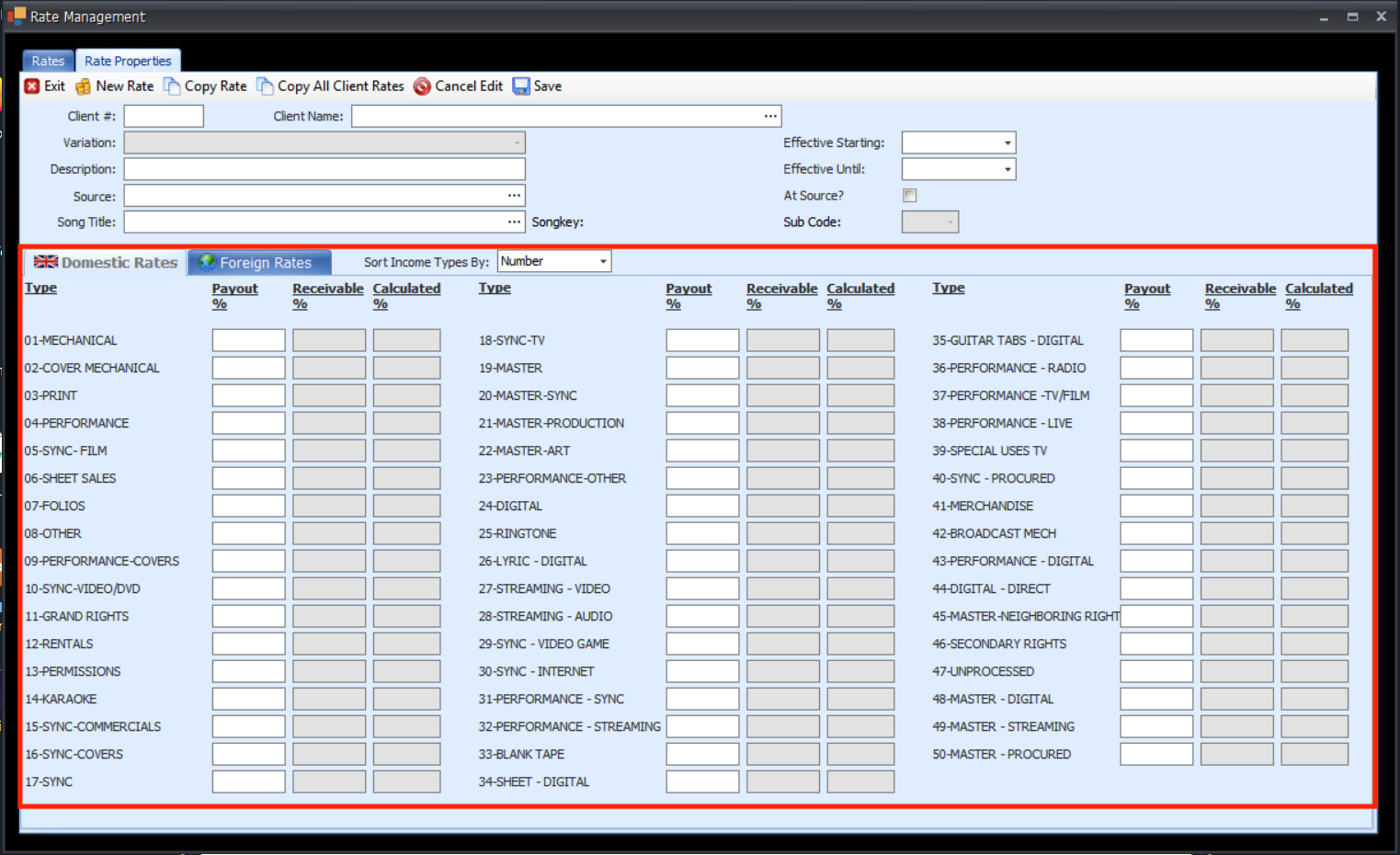
Task: Expand the Effective Until date dropdown
Action: point(1007,170)
